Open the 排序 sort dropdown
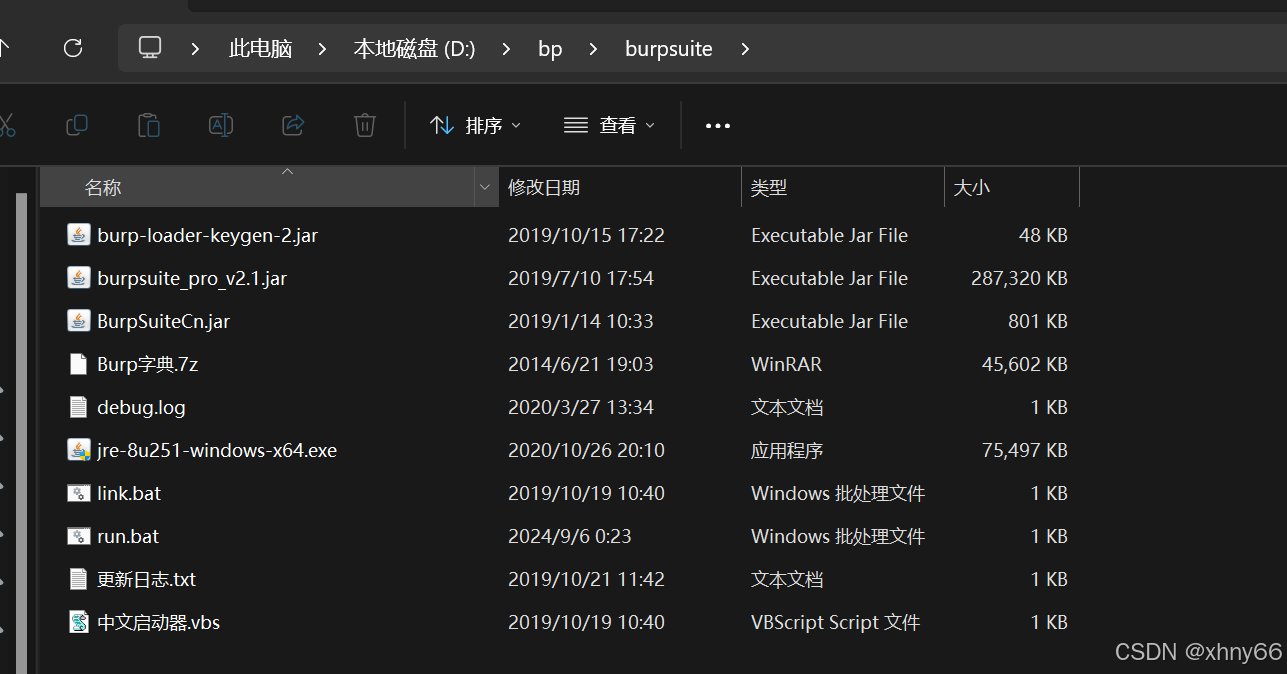The width and height of the screenshot is (1287, 674). (475, 125)
